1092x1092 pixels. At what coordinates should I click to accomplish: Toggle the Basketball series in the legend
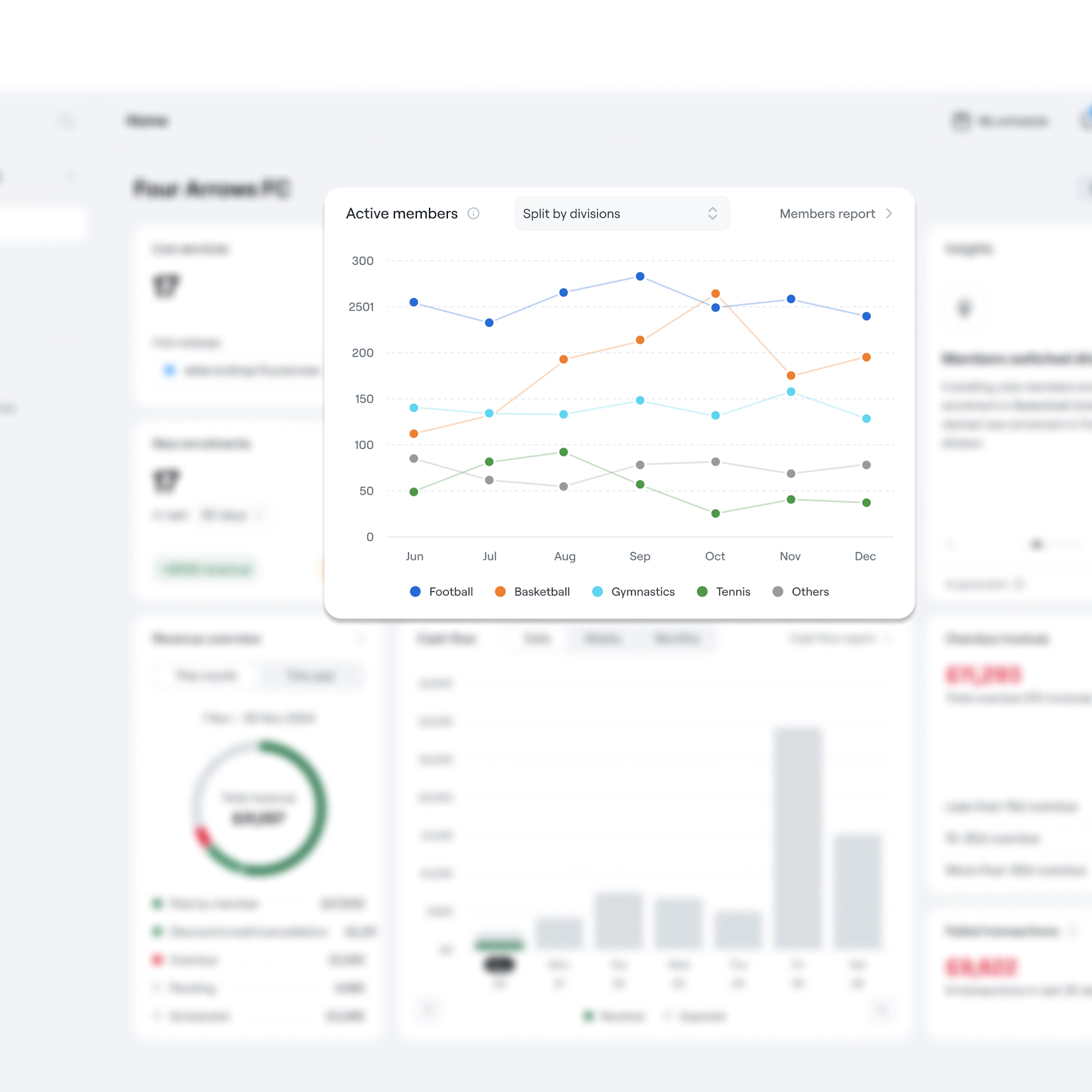(541, 591)
